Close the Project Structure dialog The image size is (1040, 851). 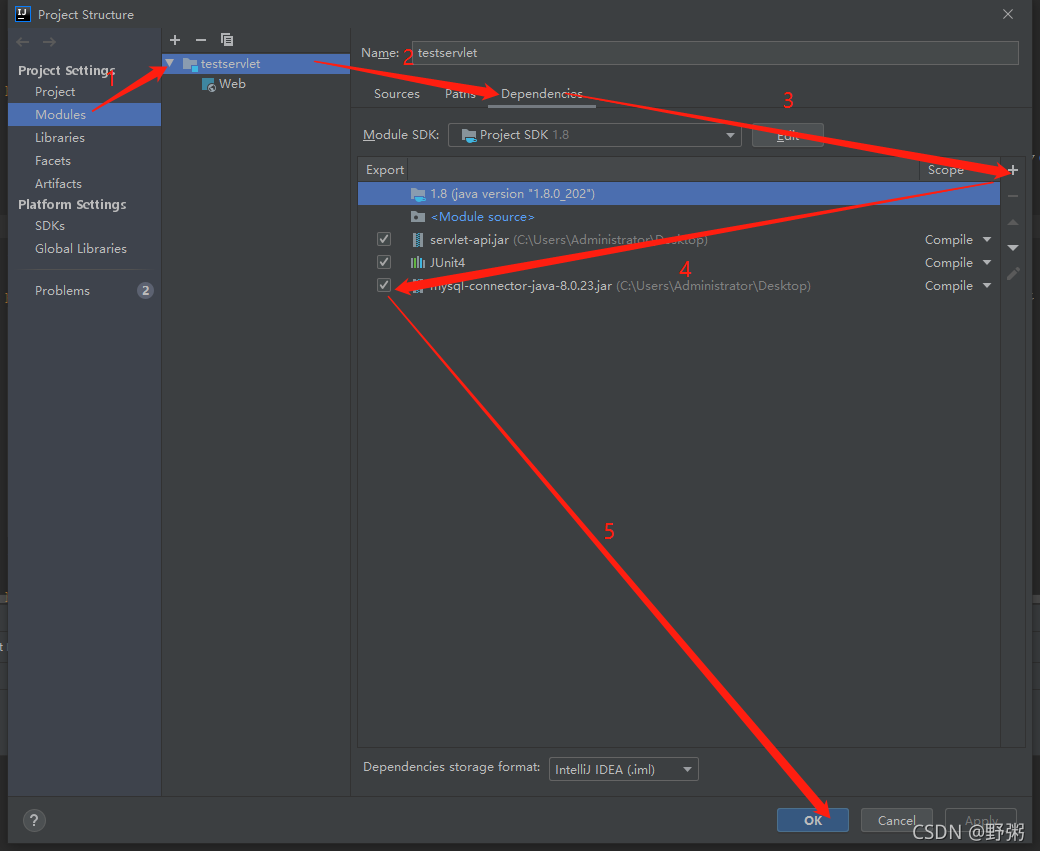point(1008,14)
